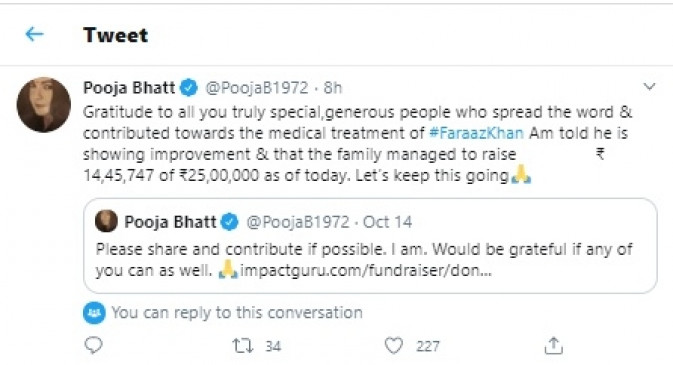The height and width of the screenshot is (365, 673).
Task: View the 227 likes count
Action: pos(428,346)
